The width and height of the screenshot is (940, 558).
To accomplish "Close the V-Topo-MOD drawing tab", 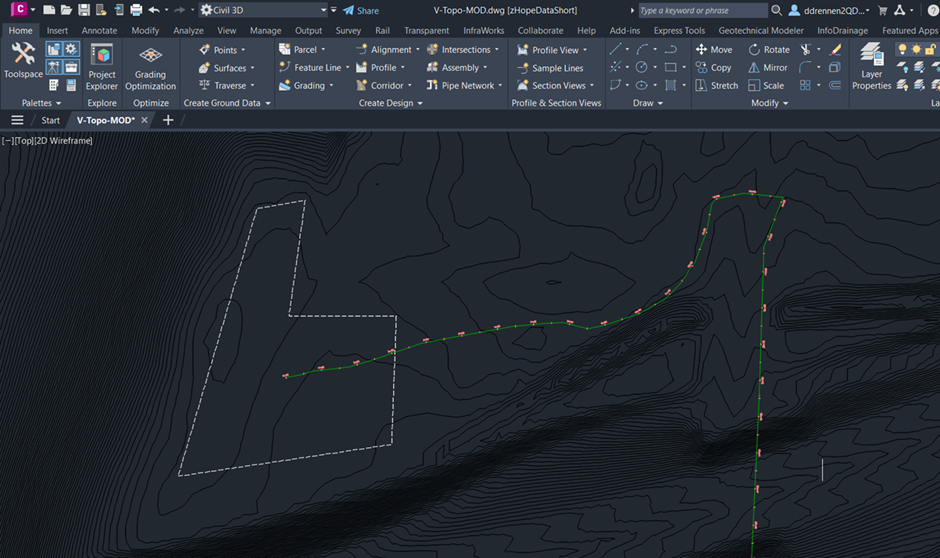I will (145, 120).
